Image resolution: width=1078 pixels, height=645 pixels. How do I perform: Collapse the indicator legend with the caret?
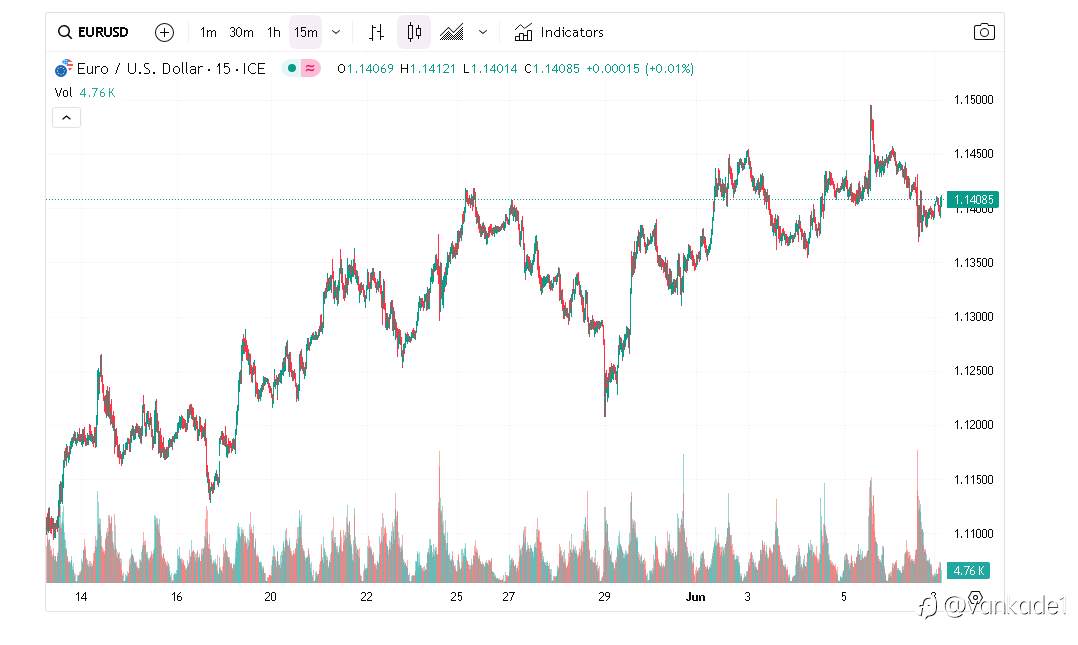[x=67, y=118]
